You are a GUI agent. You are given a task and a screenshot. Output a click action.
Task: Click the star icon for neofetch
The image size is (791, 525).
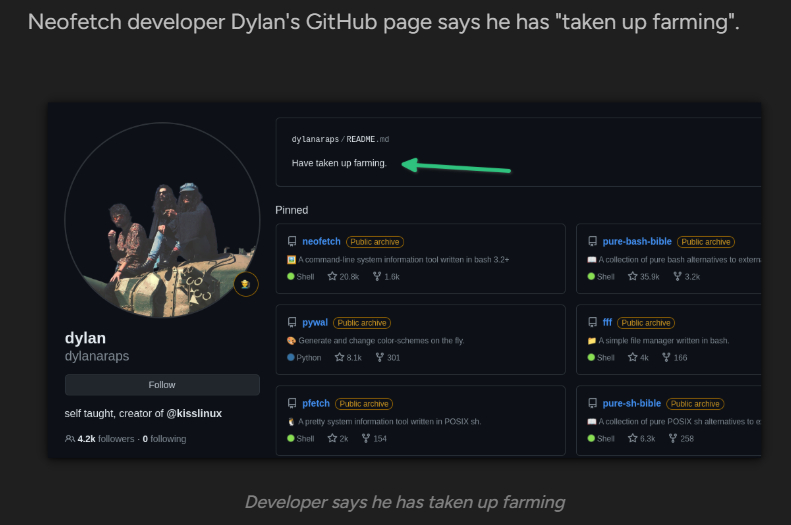pos(333,276)
